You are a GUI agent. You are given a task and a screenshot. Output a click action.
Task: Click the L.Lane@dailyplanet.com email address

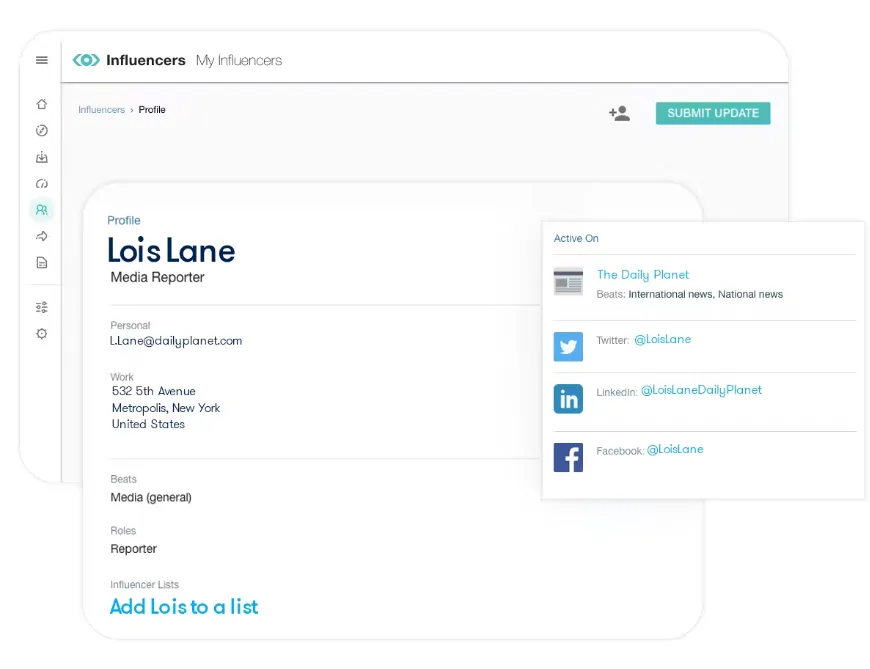point(176,341)
